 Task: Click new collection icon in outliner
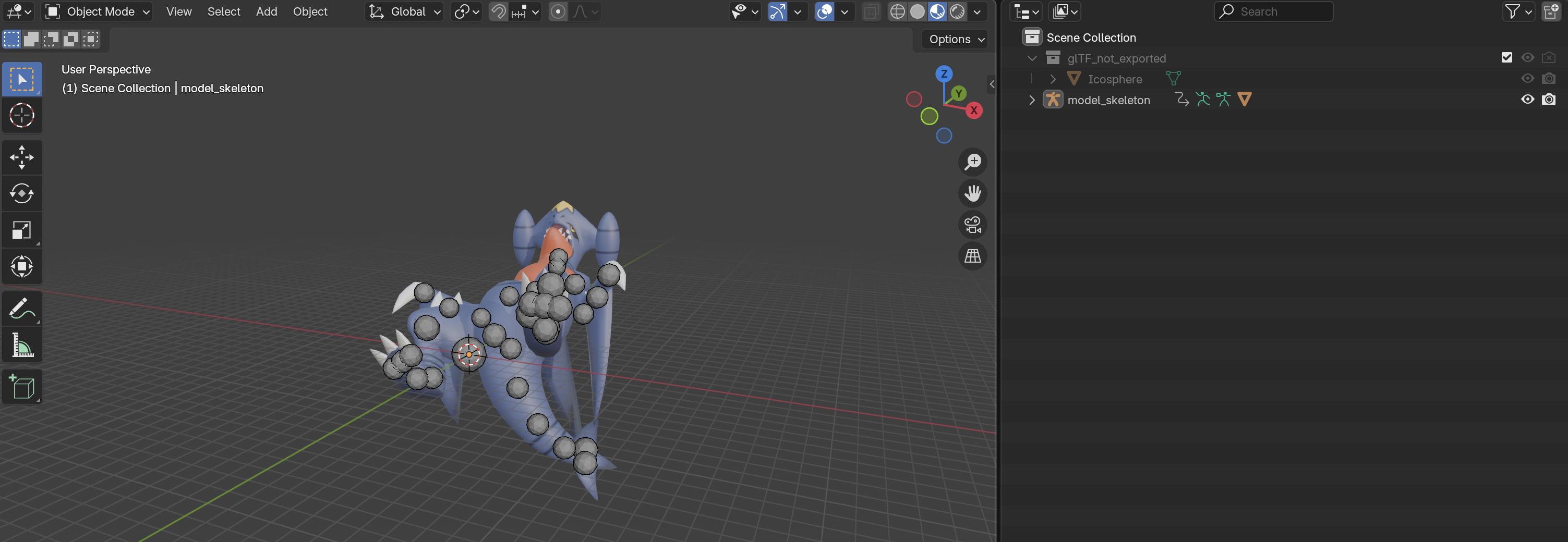coord(1551,11)
